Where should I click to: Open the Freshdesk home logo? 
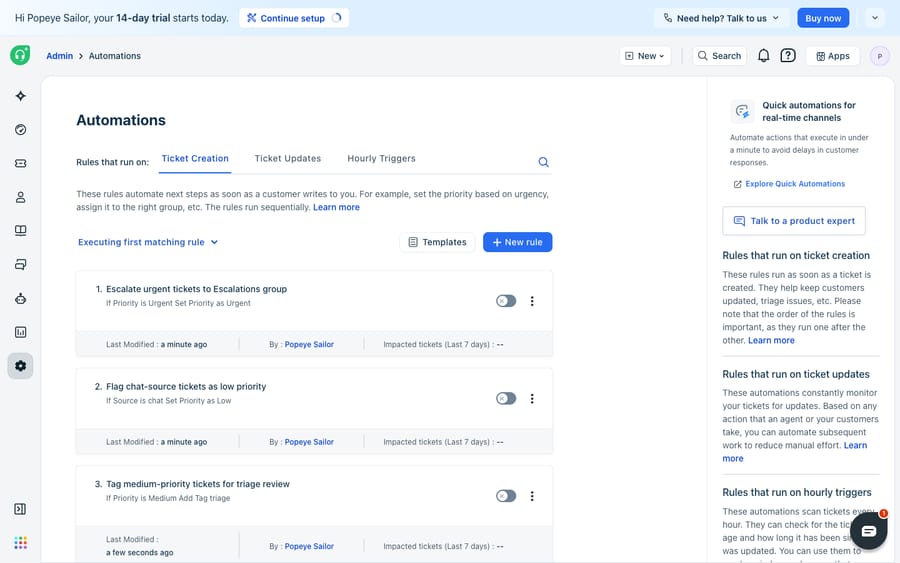pyautogui.click(x=20, y=55)
